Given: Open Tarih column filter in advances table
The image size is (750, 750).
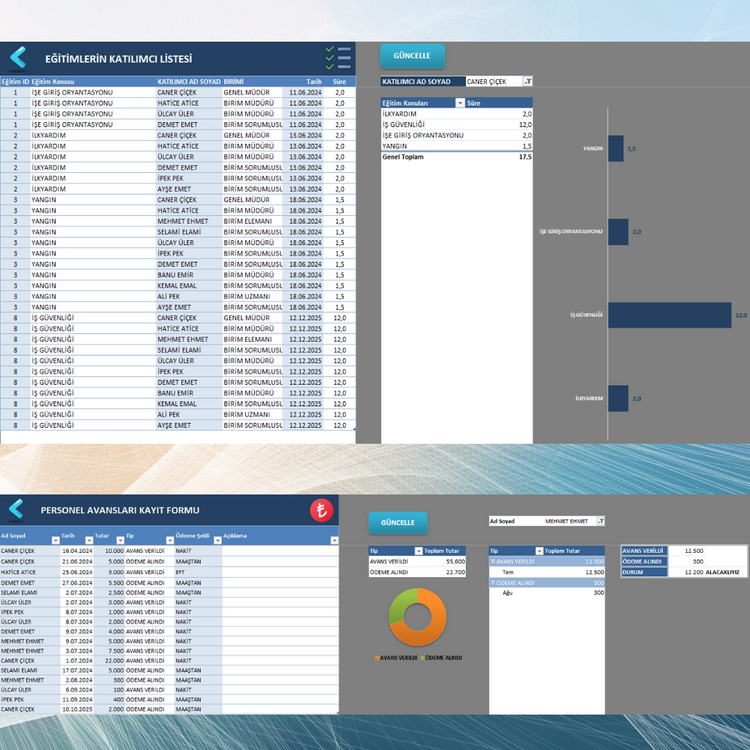Looking at the screenshot, I should 89,540.
